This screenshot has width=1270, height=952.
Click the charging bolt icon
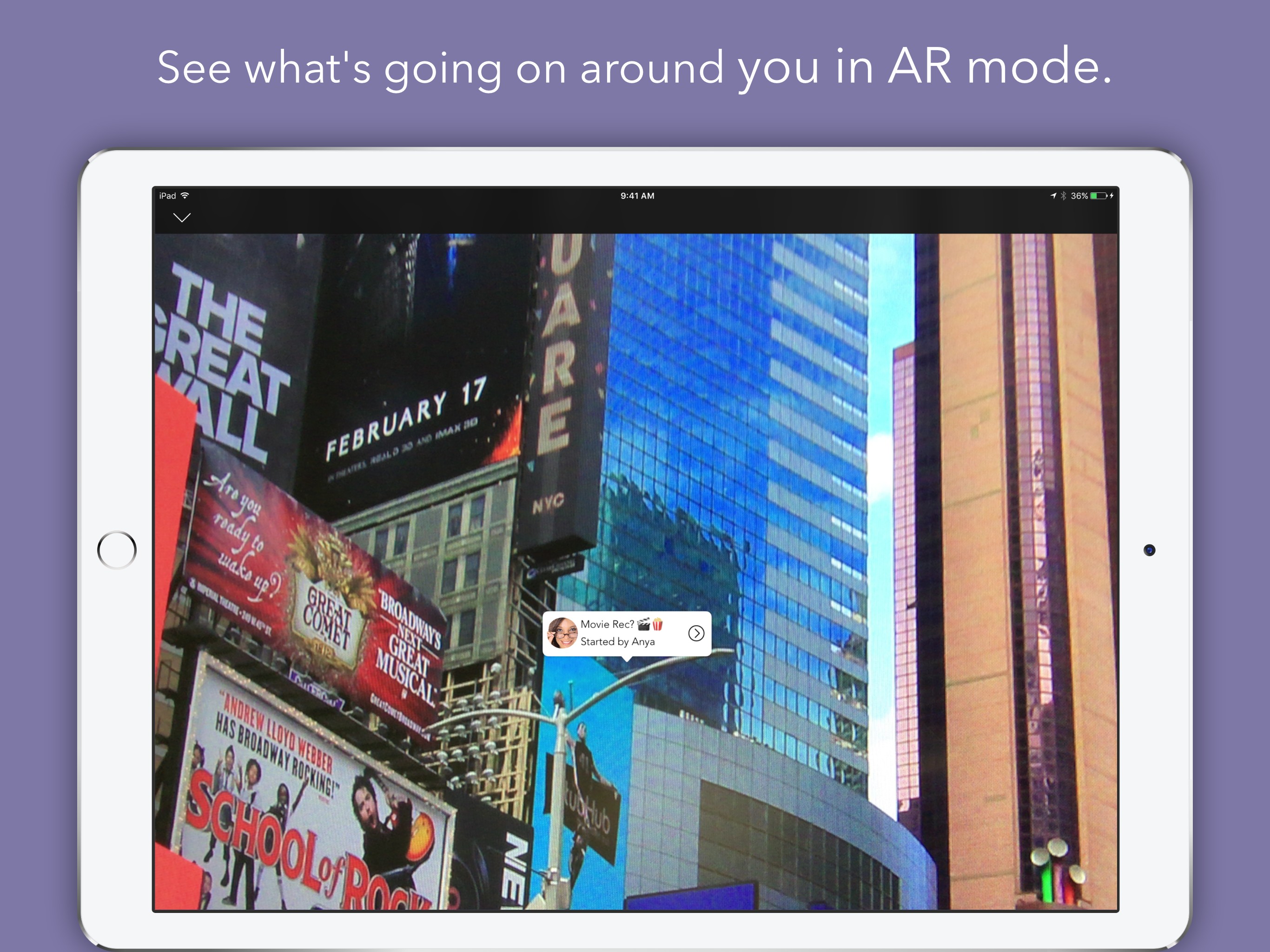tap(1111, 196)
